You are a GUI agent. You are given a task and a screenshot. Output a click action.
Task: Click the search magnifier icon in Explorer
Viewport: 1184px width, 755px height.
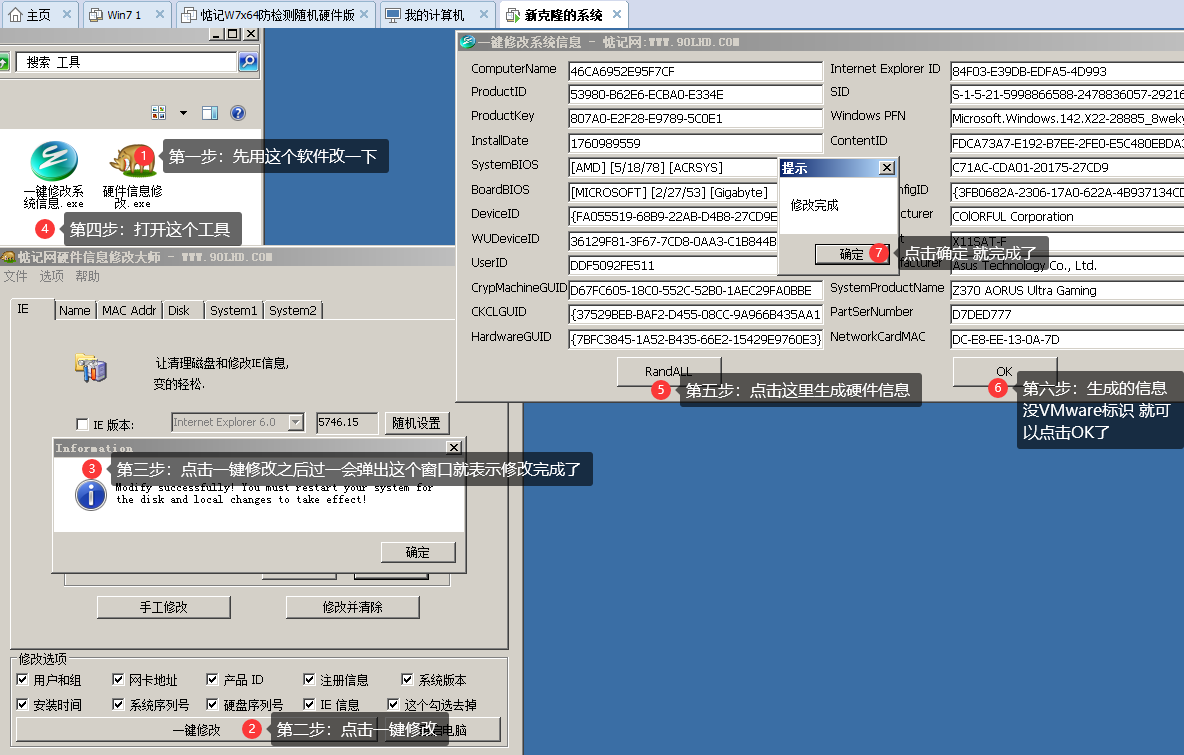(x=248, y=62)
